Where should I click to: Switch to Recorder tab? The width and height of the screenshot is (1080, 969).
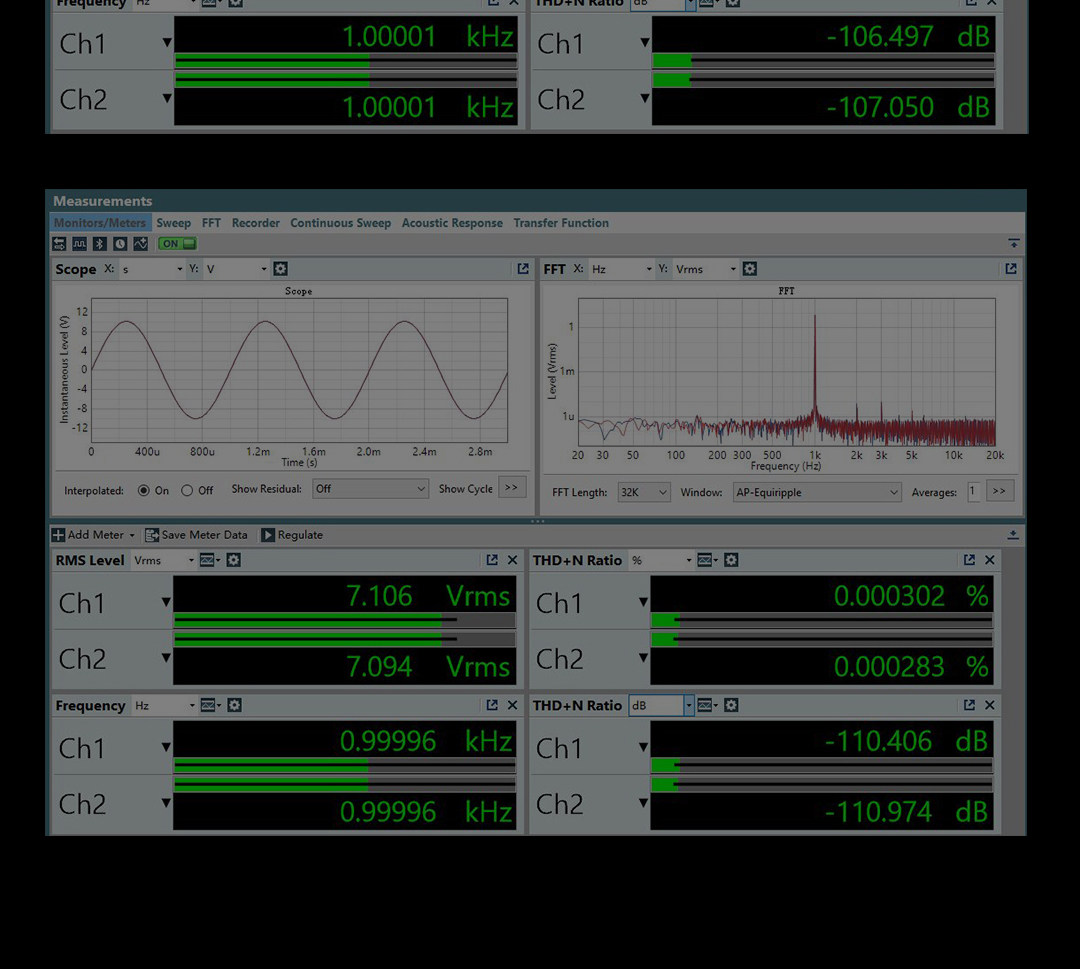256,222
